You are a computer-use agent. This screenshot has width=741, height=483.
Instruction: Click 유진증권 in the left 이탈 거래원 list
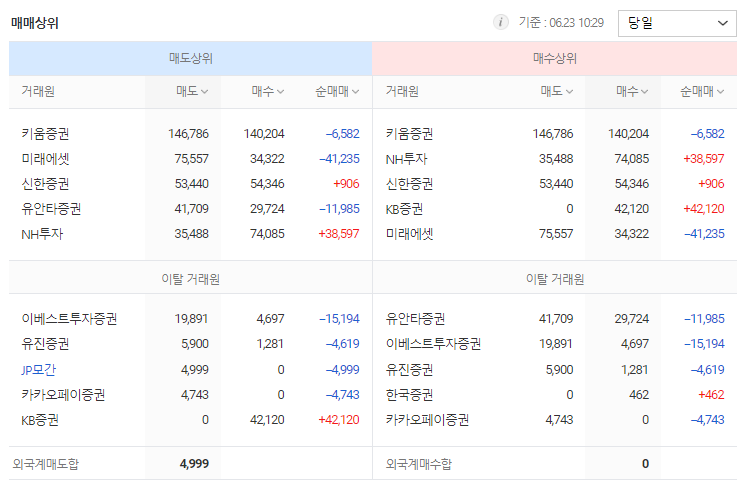click(x=45, y=344)
